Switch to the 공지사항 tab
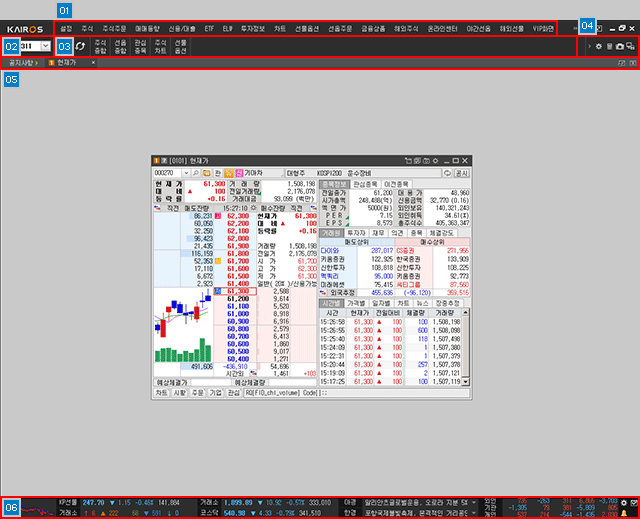640x519 pixels. coord(23,63)
